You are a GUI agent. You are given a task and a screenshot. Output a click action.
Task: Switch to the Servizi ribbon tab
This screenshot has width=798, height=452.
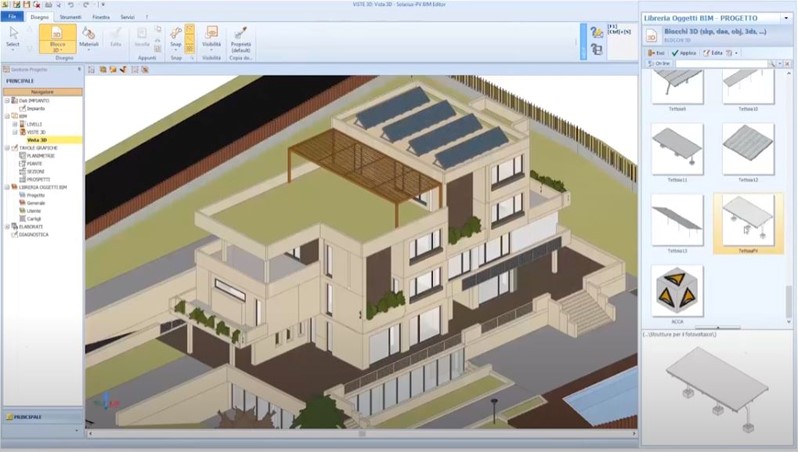click(x=128, y=17)
